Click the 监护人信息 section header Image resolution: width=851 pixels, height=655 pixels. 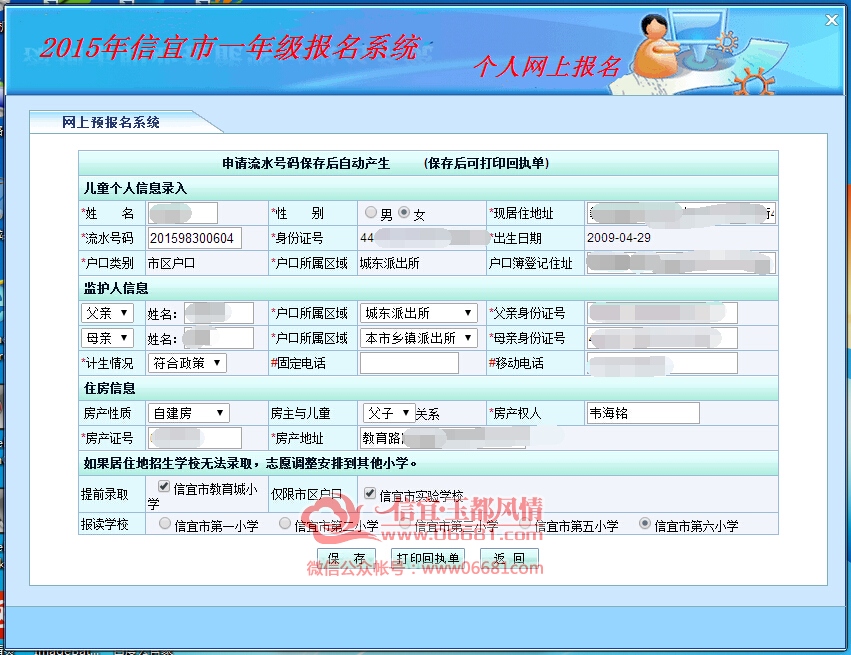[116, 288]
